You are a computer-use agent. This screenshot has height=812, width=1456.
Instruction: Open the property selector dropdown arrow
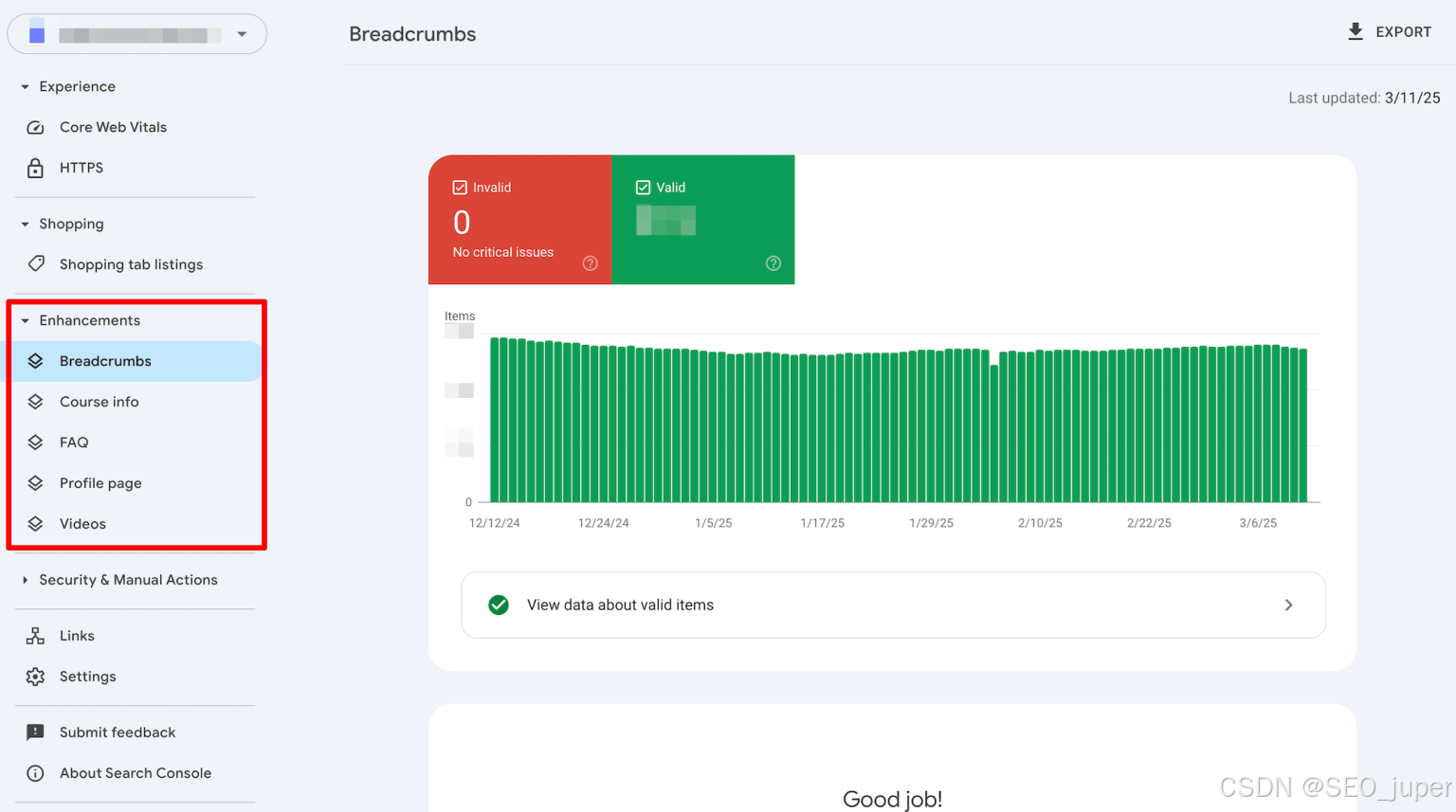(242, 34)
